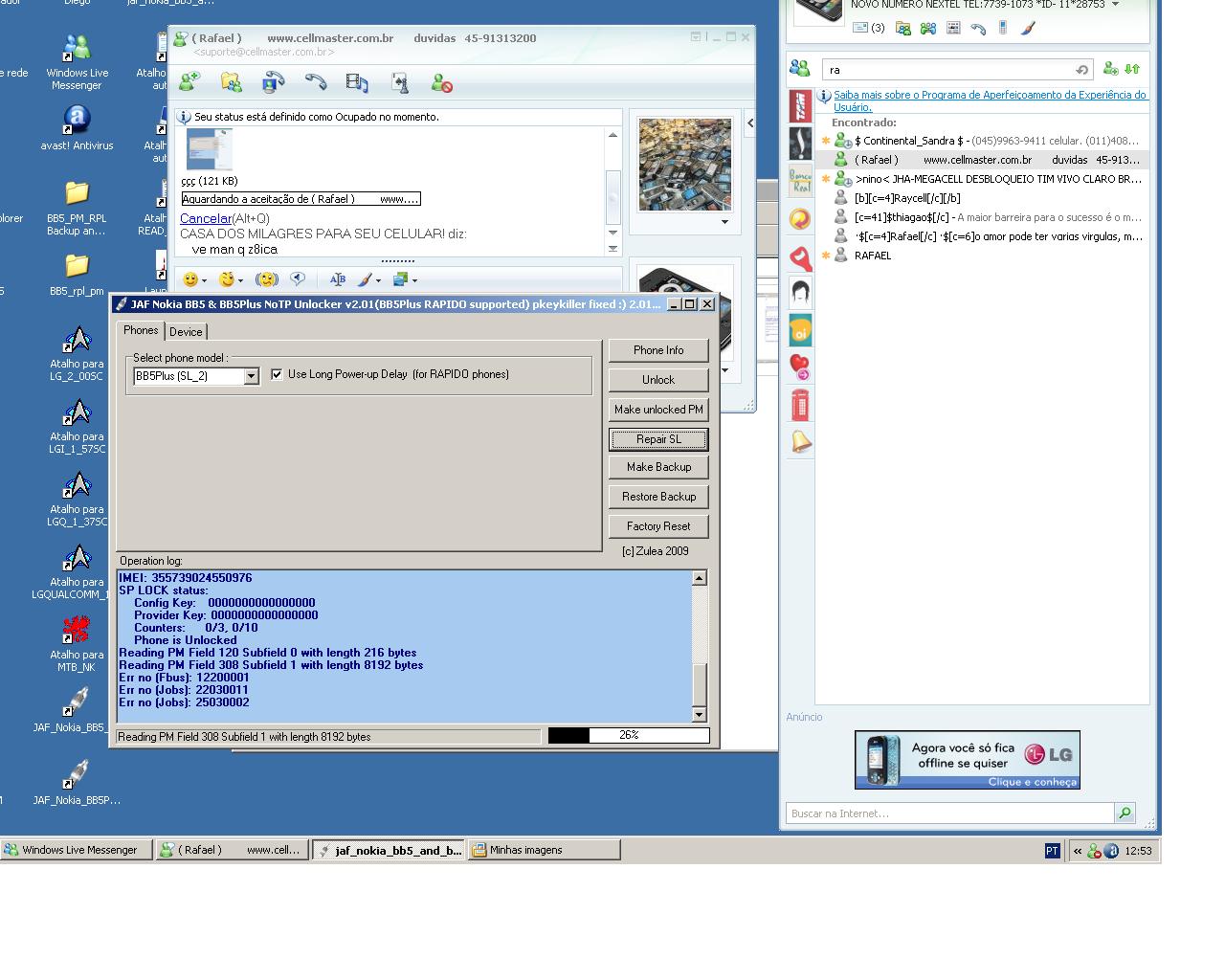Viewport: 1225px width, 980px height.
Task: Click contacts network icon in Messenger toolbar
Action: coord(928,28)
